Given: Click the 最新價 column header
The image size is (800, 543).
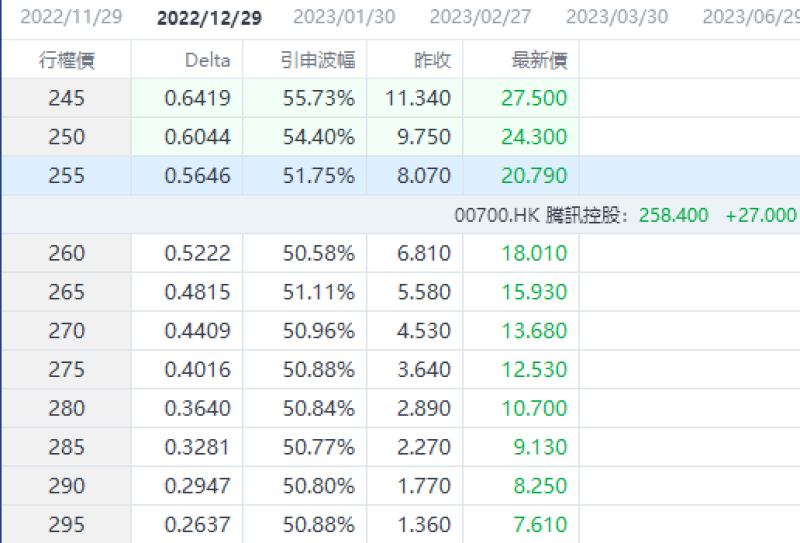Looking at the screenshot, I should (539, 60).
